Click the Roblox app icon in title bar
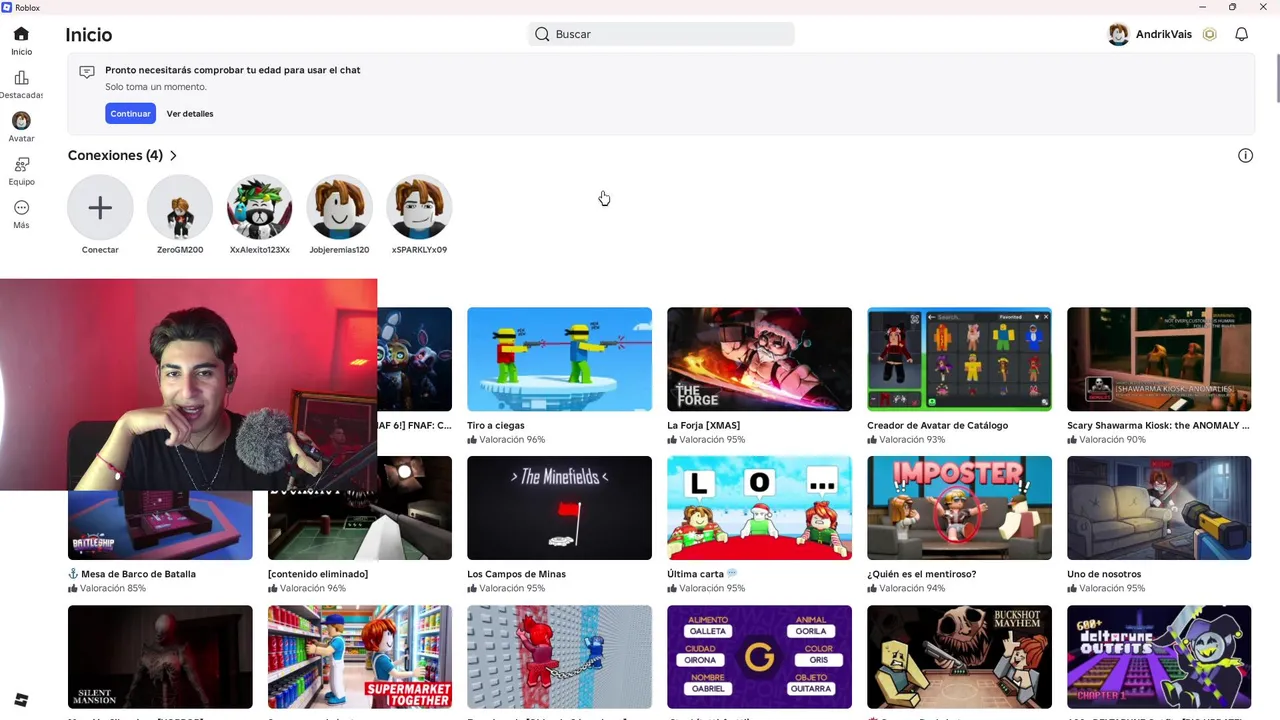Image resolution: width=1280 pixels, height=720 pixels. click(7, 7)
